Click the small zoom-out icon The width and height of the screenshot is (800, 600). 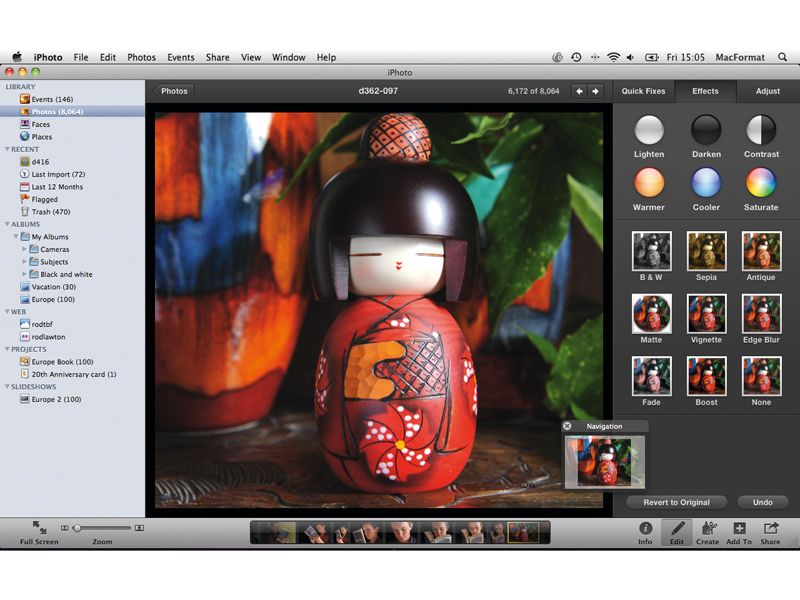point(64,528)
